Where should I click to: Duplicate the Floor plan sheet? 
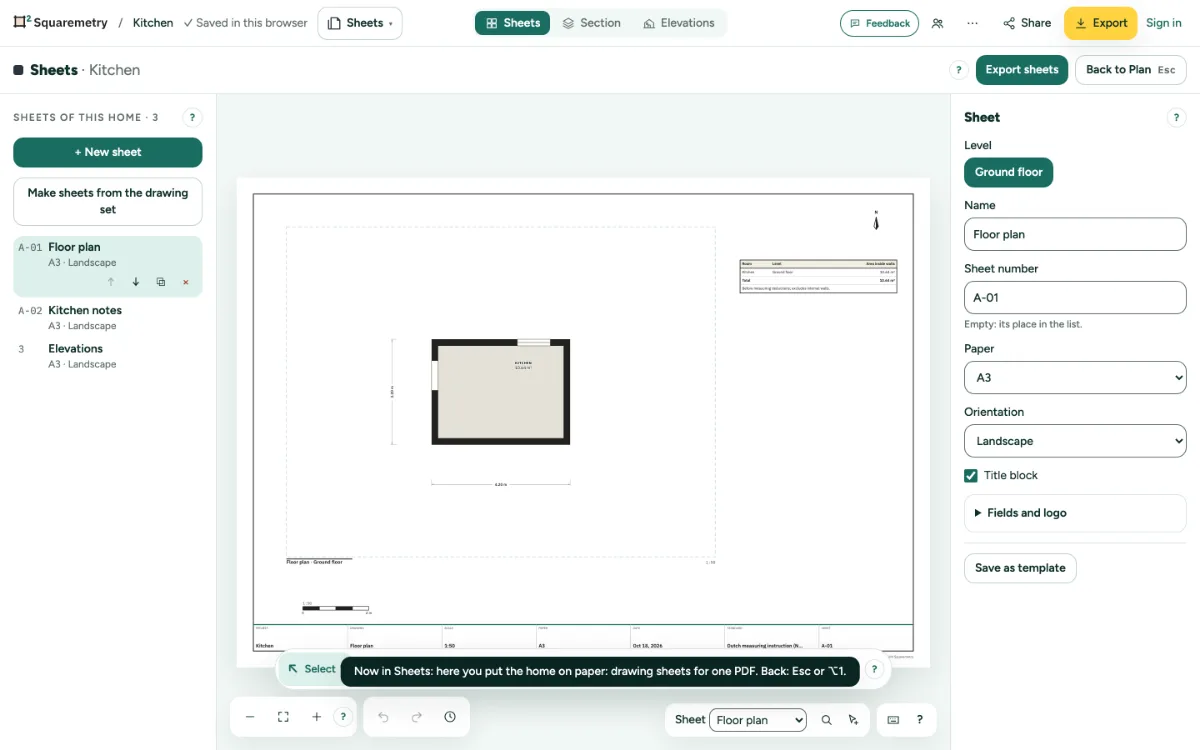point(161,282)
